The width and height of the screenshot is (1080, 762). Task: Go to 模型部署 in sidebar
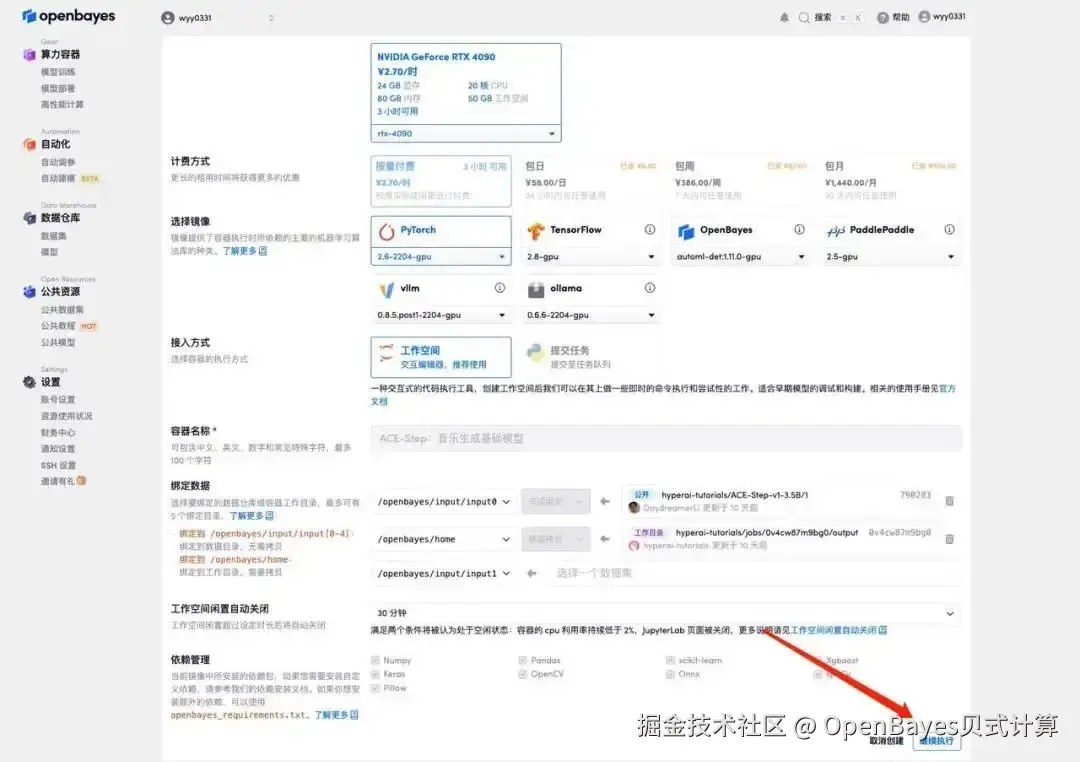(x=58, y=88)
